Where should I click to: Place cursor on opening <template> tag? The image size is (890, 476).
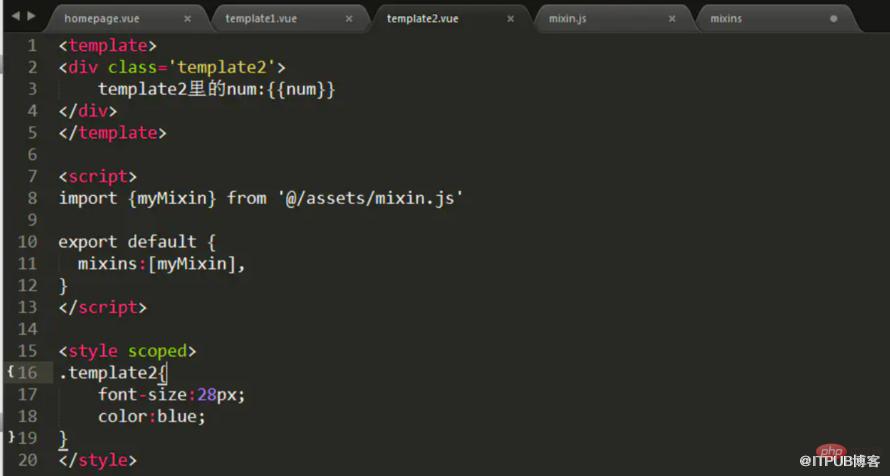pos(107,45)
